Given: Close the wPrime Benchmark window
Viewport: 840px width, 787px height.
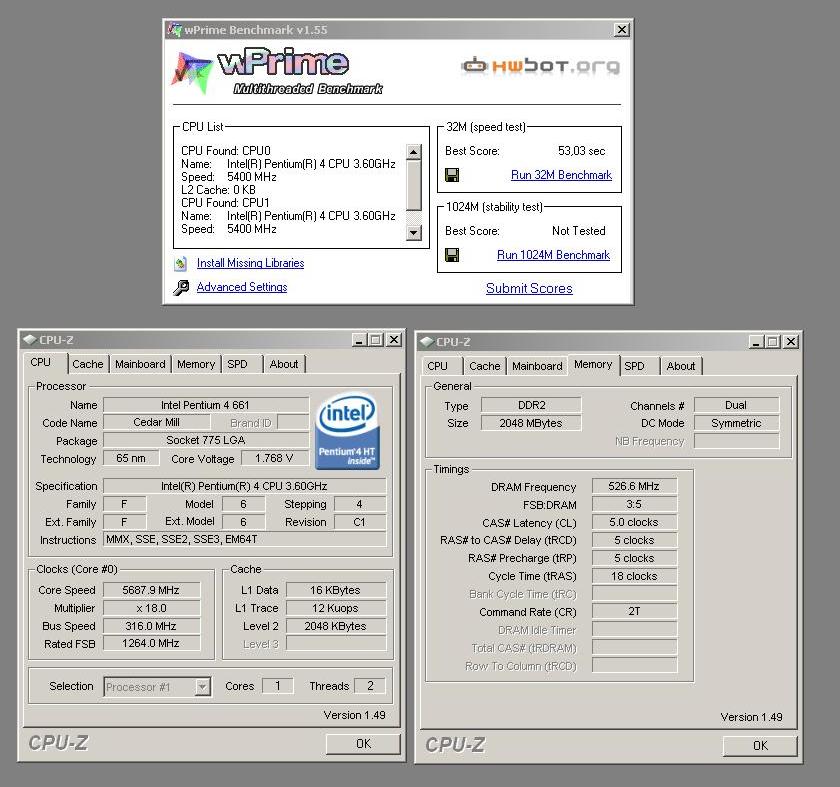Looking at the screenshot, I should click(621, 30).
